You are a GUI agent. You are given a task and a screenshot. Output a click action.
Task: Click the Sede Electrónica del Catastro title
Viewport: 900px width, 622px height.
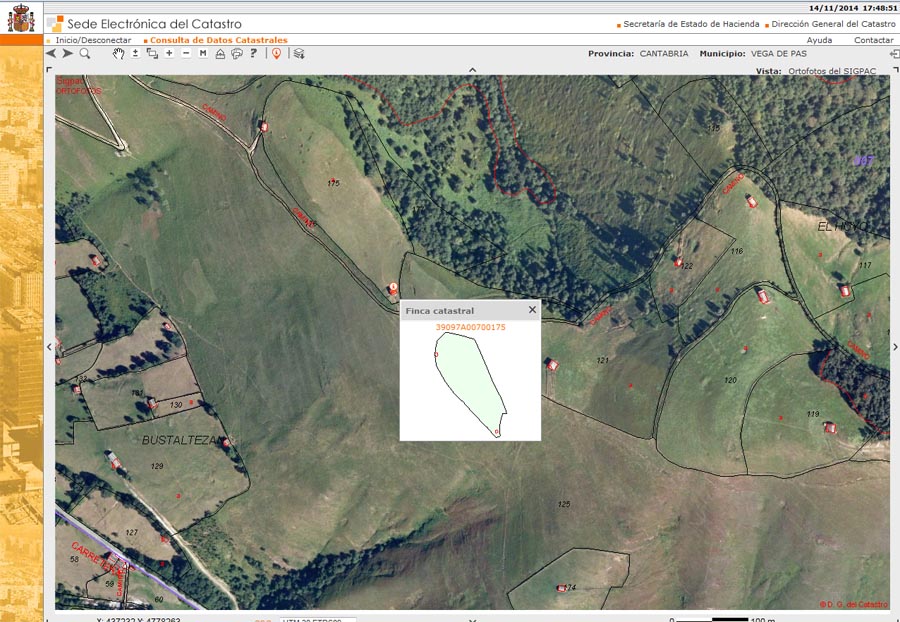click(x=154, y=24)
